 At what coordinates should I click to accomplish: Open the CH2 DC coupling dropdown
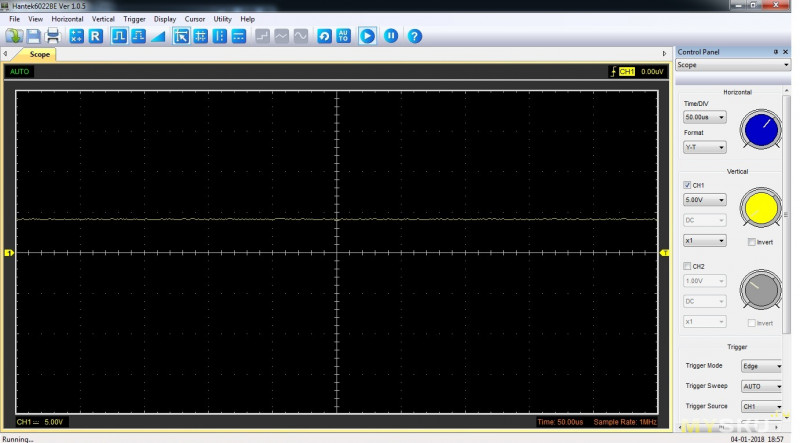coord(705,302)
